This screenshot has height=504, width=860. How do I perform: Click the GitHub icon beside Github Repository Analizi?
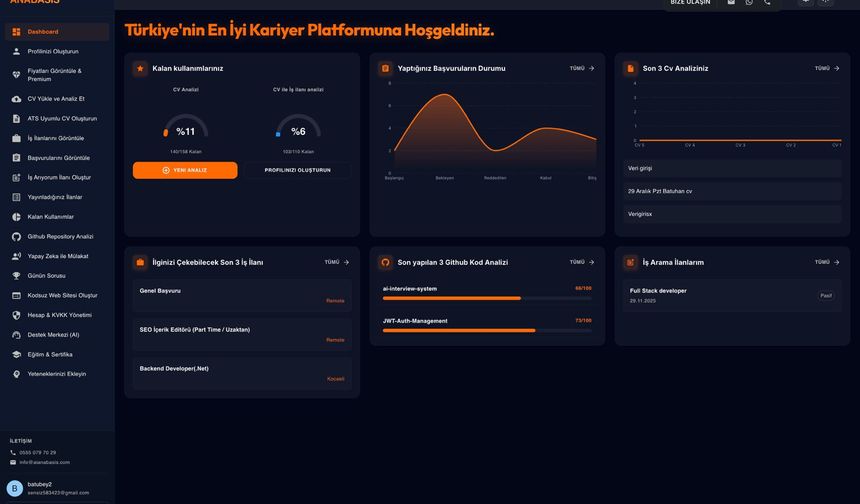click(x=16, y=236)
